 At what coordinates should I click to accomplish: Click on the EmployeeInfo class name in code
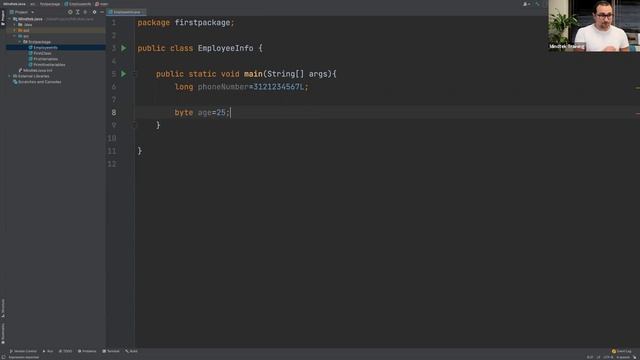point(225,48)
